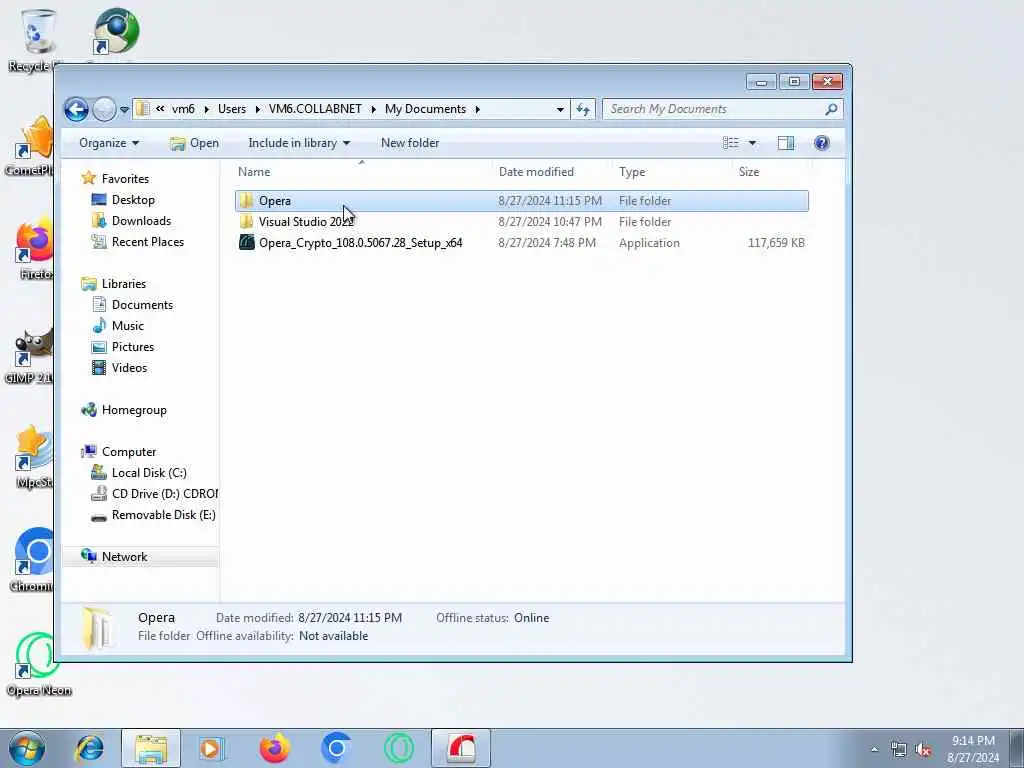This screenshot has height=768, width=1024.
Task: Go back using the Back arrow button
Action: pyautogui.click(x=76, y=109)
